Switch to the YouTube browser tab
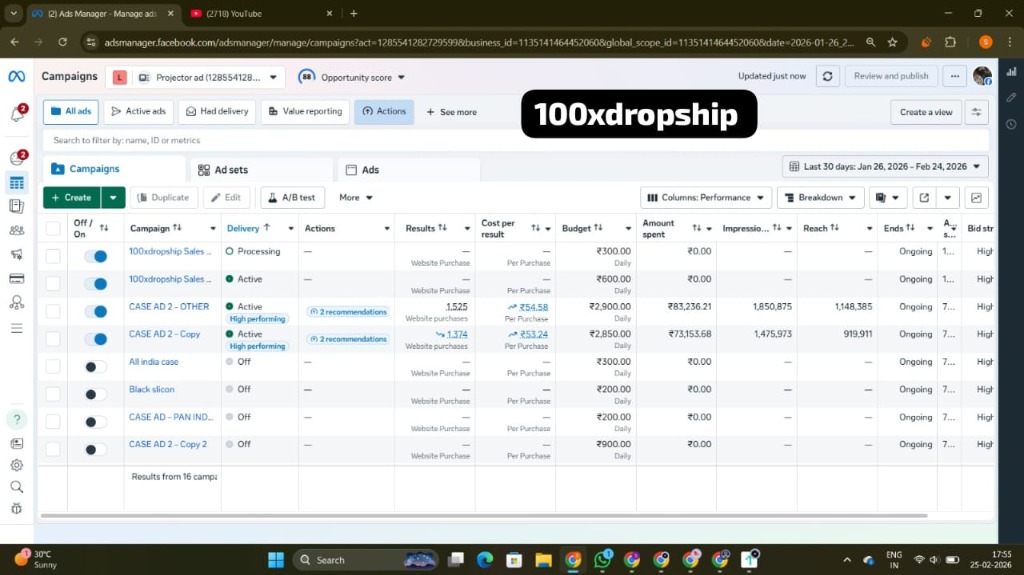The width and height of the screenshot is (1024, 575). [261, 13]
